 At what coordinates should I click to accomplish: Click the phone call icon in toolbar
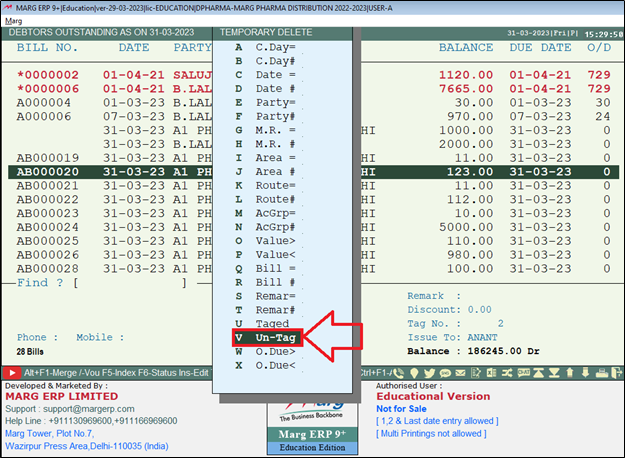click(x=399, y=373)
